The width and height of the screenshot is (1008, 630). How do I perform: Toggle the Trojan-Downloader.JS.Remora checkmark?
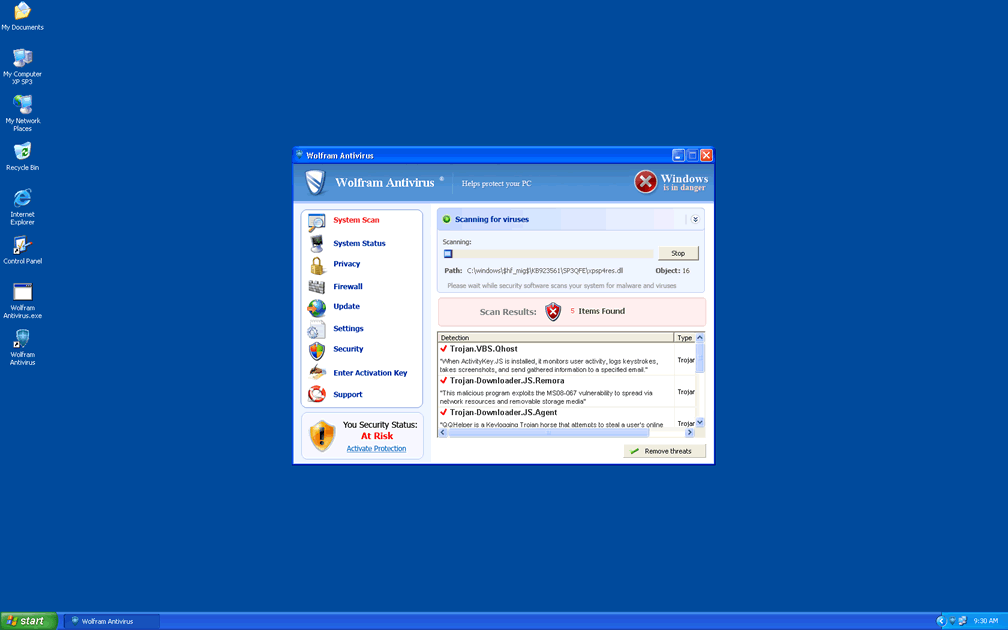[x=444, y=381]
